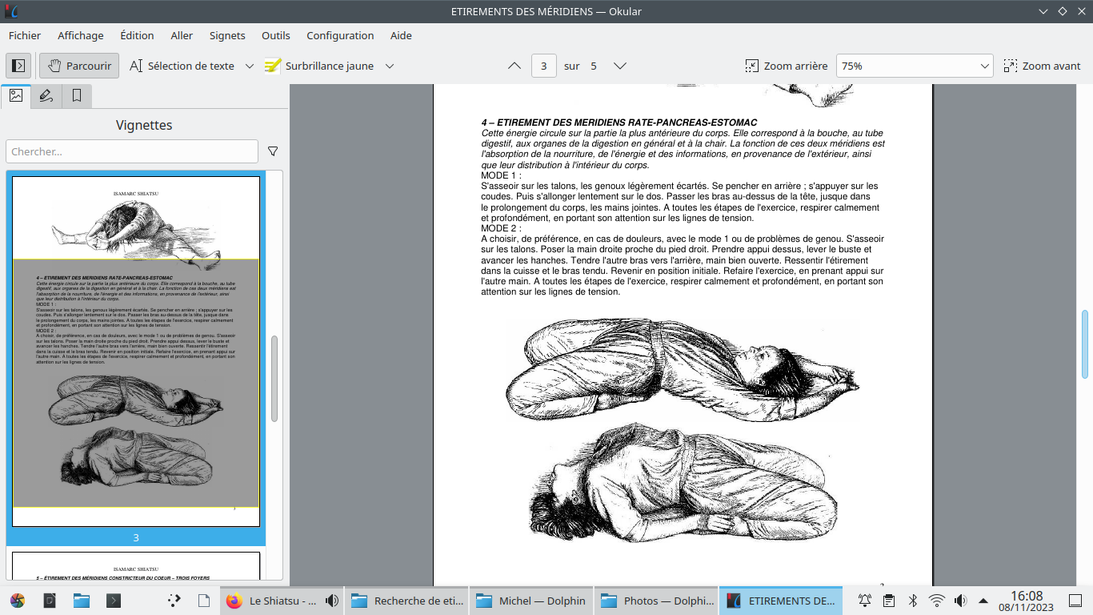Expand Surbrillance jaune dropdown arrow
Screen dimensions: 1093x615
click(x=390, y=66)
